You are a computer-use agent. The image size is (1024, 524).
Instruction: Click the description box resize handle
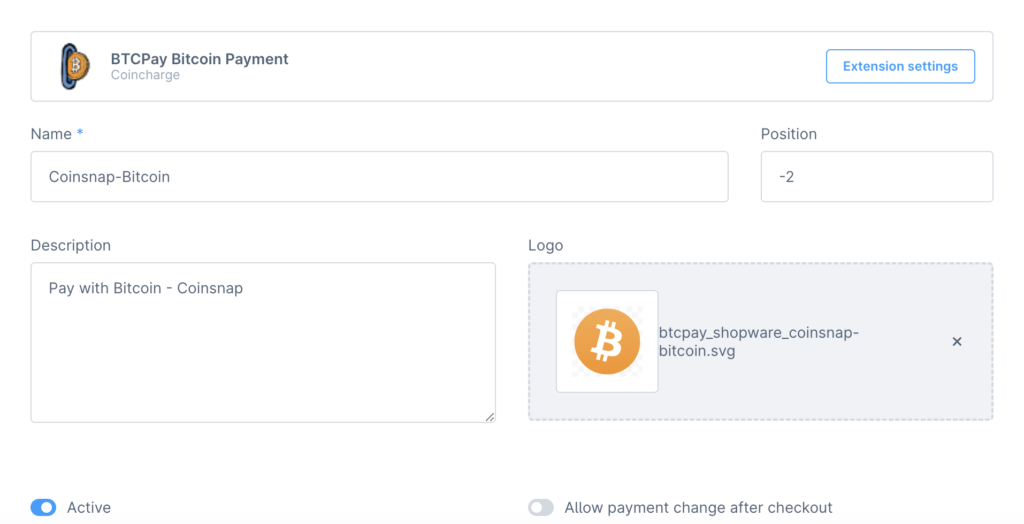(x=490, y=417)
